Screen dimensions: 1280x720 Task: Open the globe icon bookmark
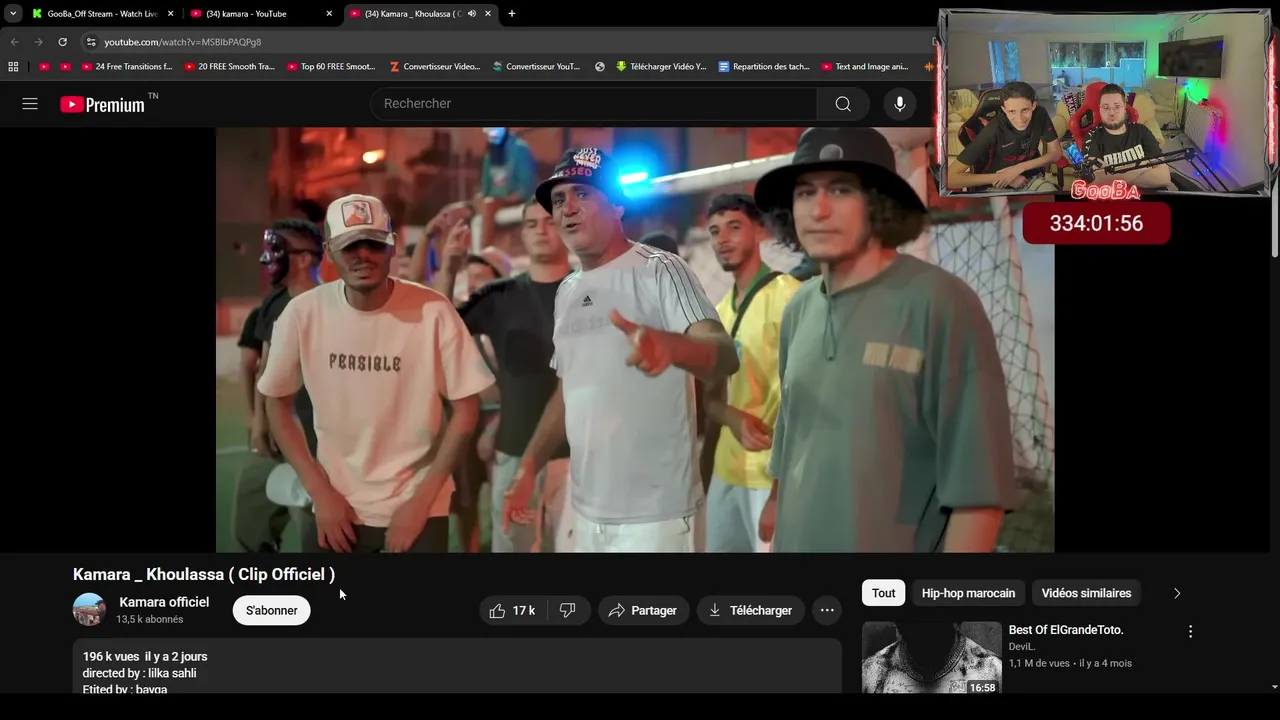[600, 67]
